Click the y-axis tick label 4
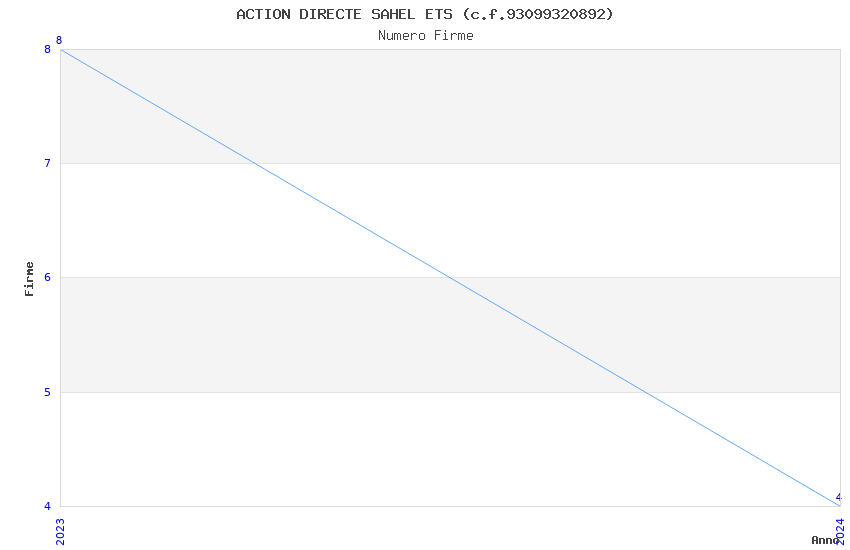850x550 pixels. tap(47, 506)
